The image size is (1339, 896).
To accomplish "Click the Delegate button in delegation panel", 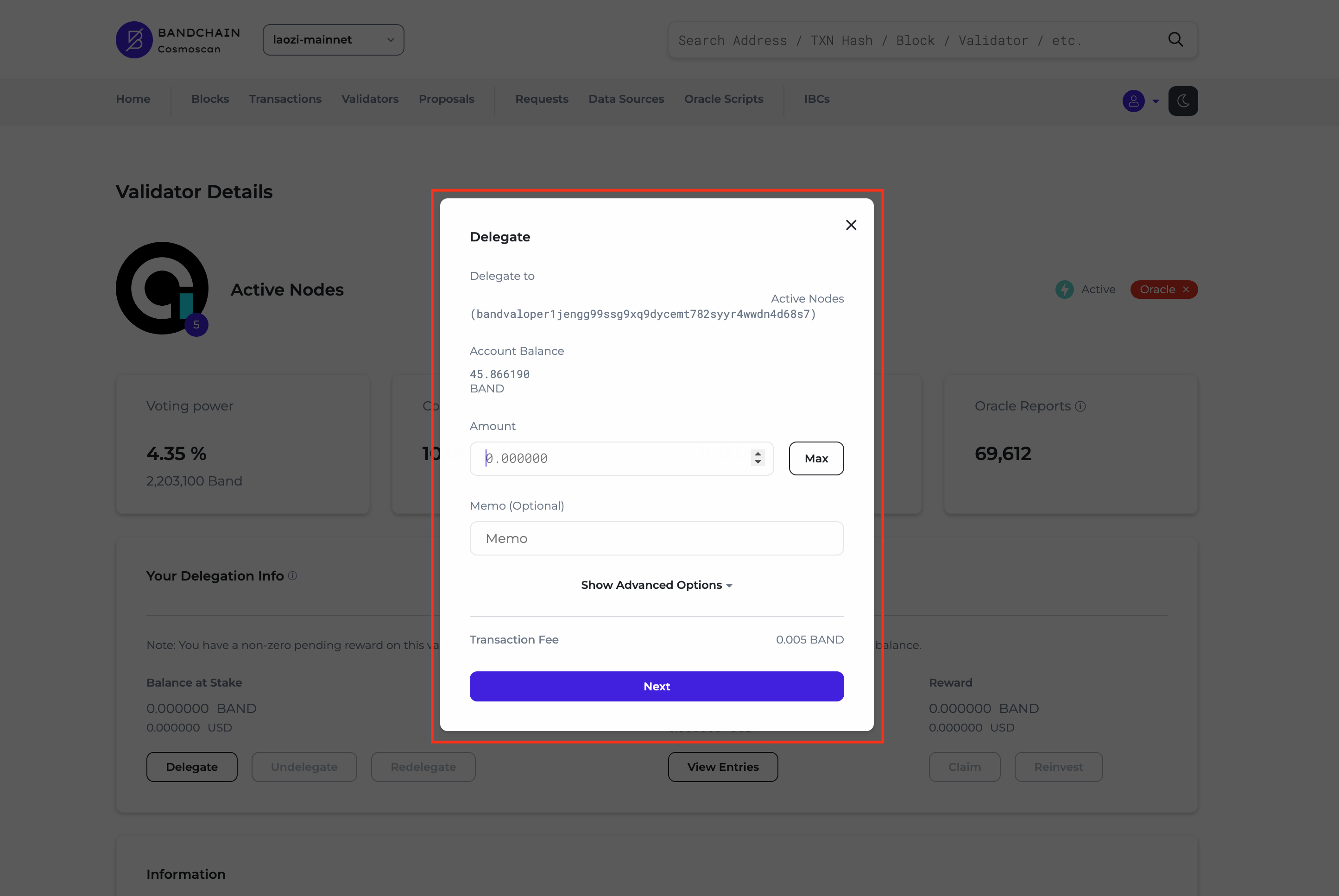I will pos(192,767).
